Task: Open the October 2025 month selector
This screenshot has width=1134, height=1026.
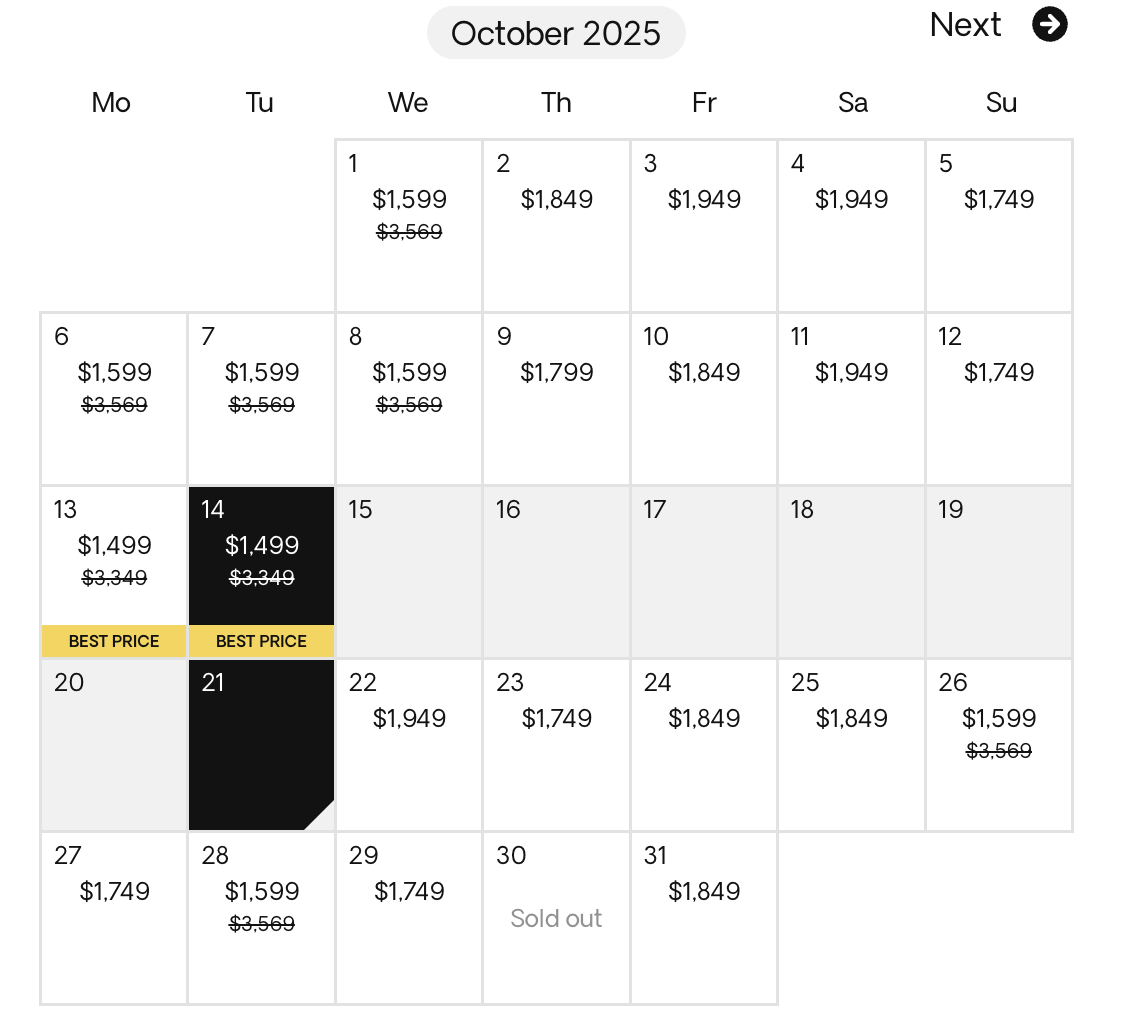Action: click(555, 33)
